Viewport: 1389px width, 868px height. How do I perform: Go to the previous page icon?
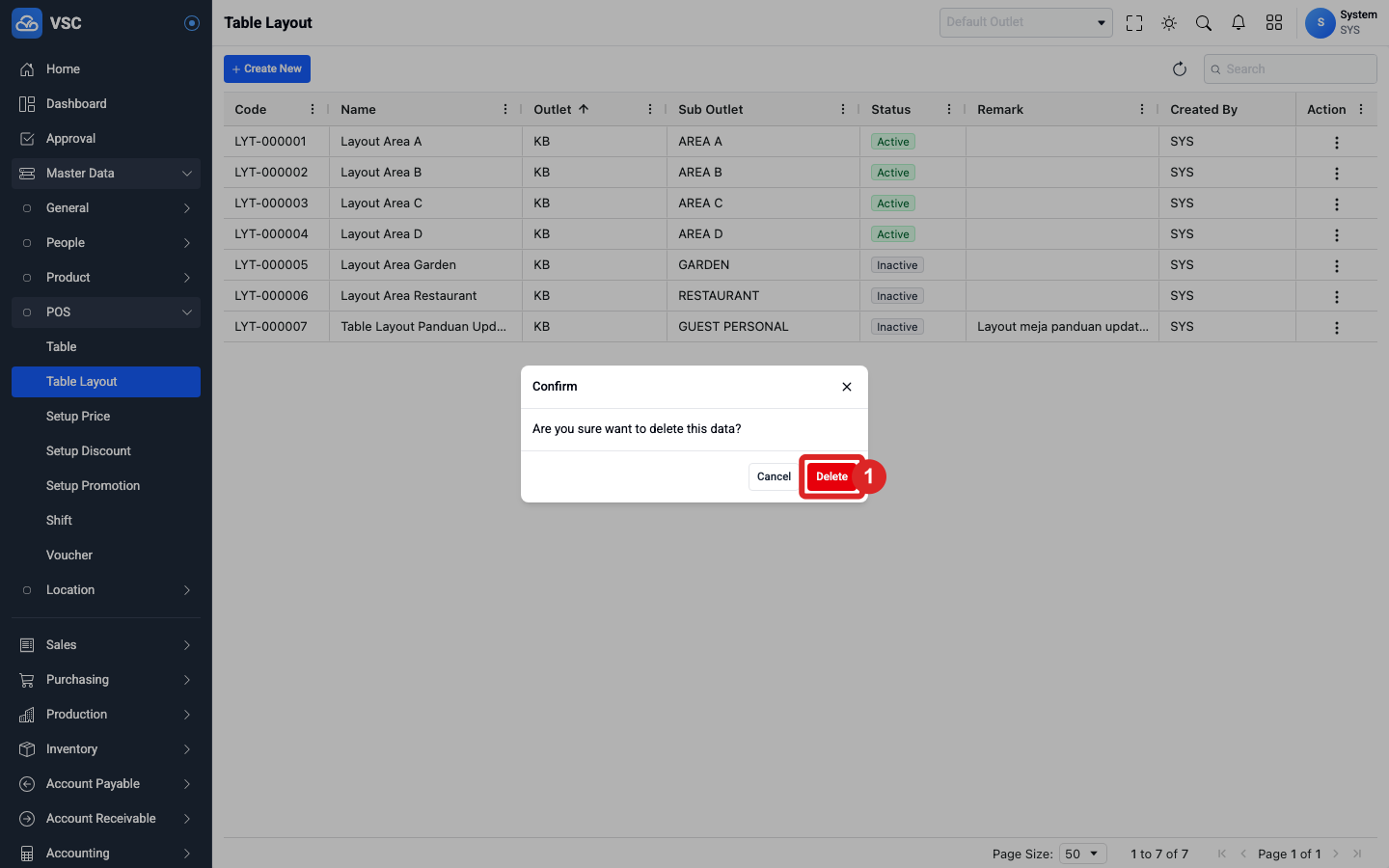1243,854
